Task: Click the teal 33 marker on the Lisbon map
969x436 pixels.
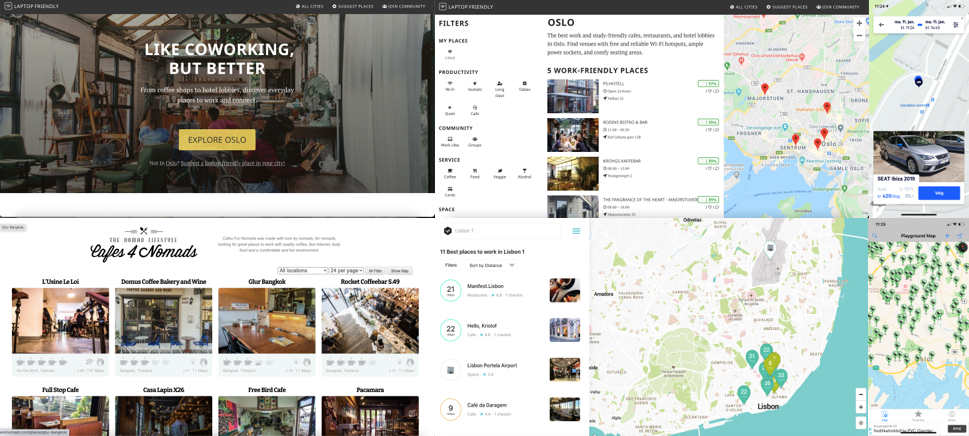Action: (x=781, y=376)
